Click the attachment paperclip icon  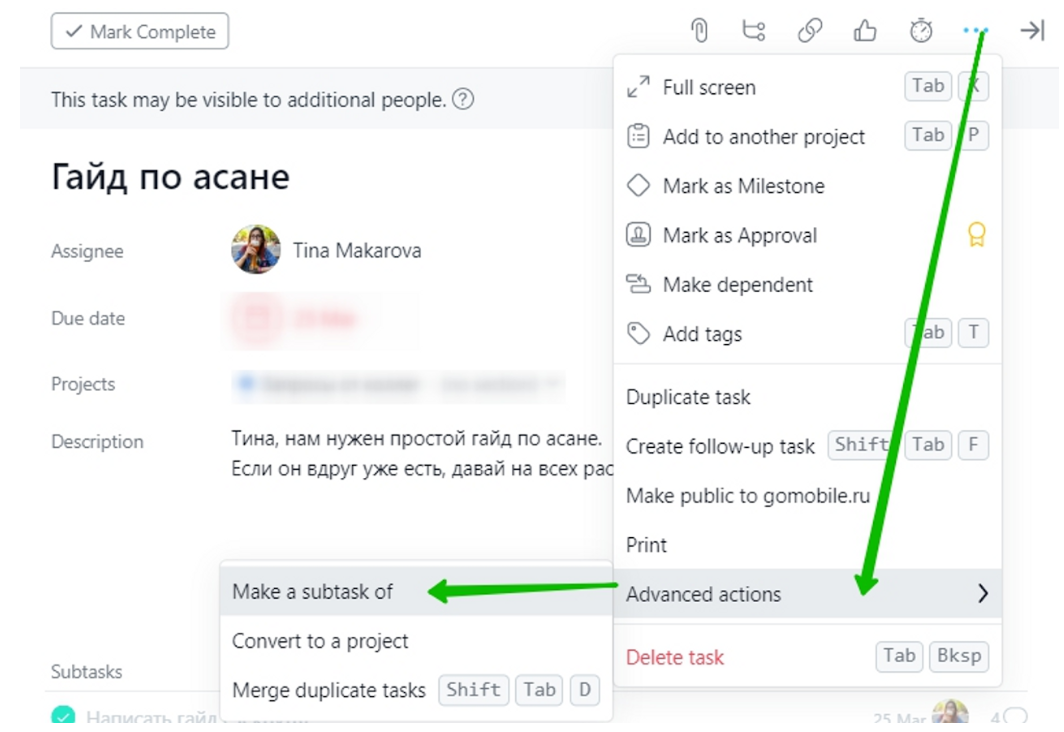point(699,31)
